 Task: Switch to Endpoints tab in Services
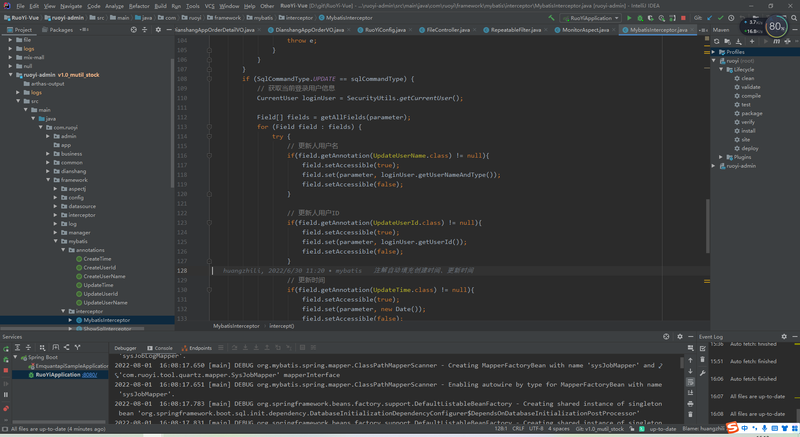click(x=196, y=348)
